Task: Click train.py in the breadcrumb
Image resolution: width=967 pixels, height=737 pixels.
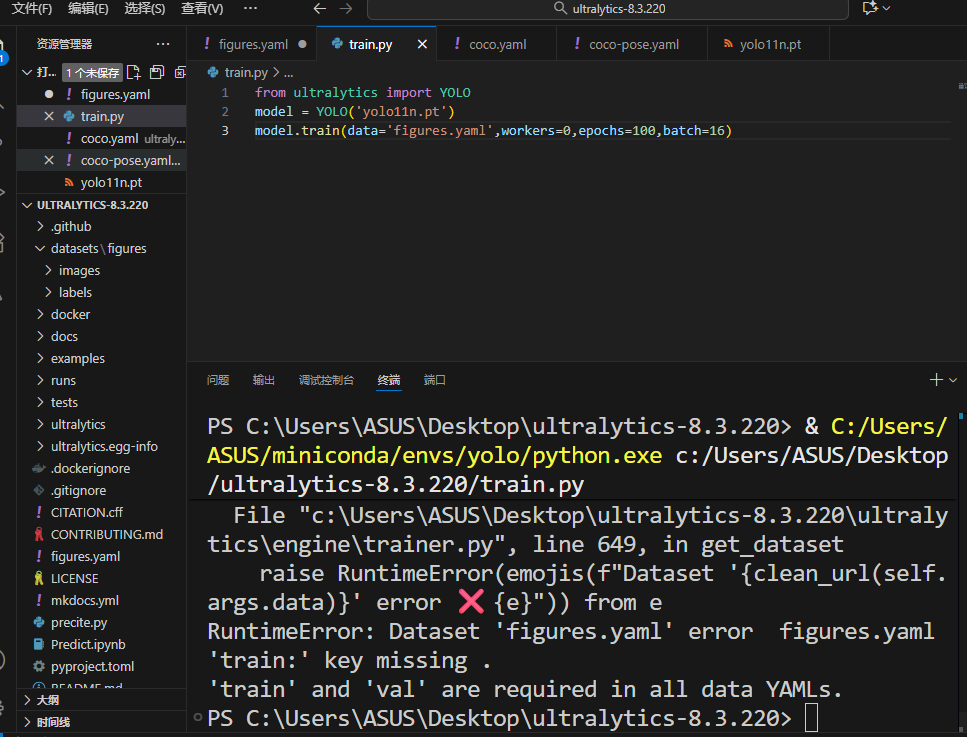Action: coord(246,73)
